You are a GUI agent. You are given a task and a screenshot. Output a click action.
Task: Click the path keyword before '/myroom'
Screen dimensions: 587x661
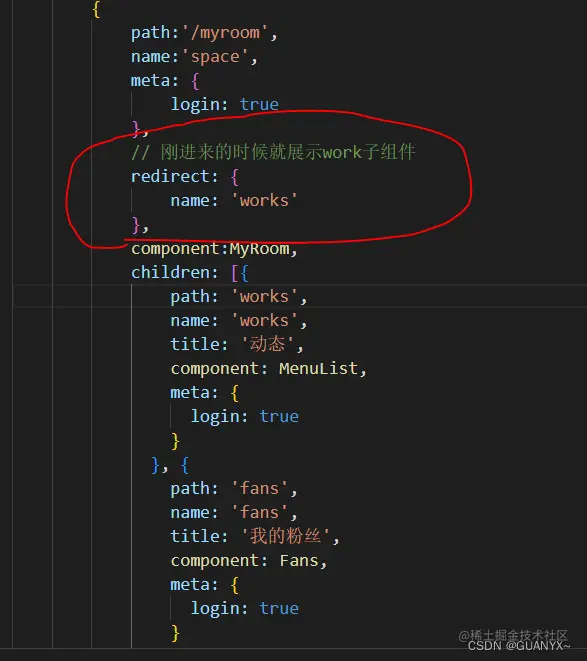click(150, 33)
